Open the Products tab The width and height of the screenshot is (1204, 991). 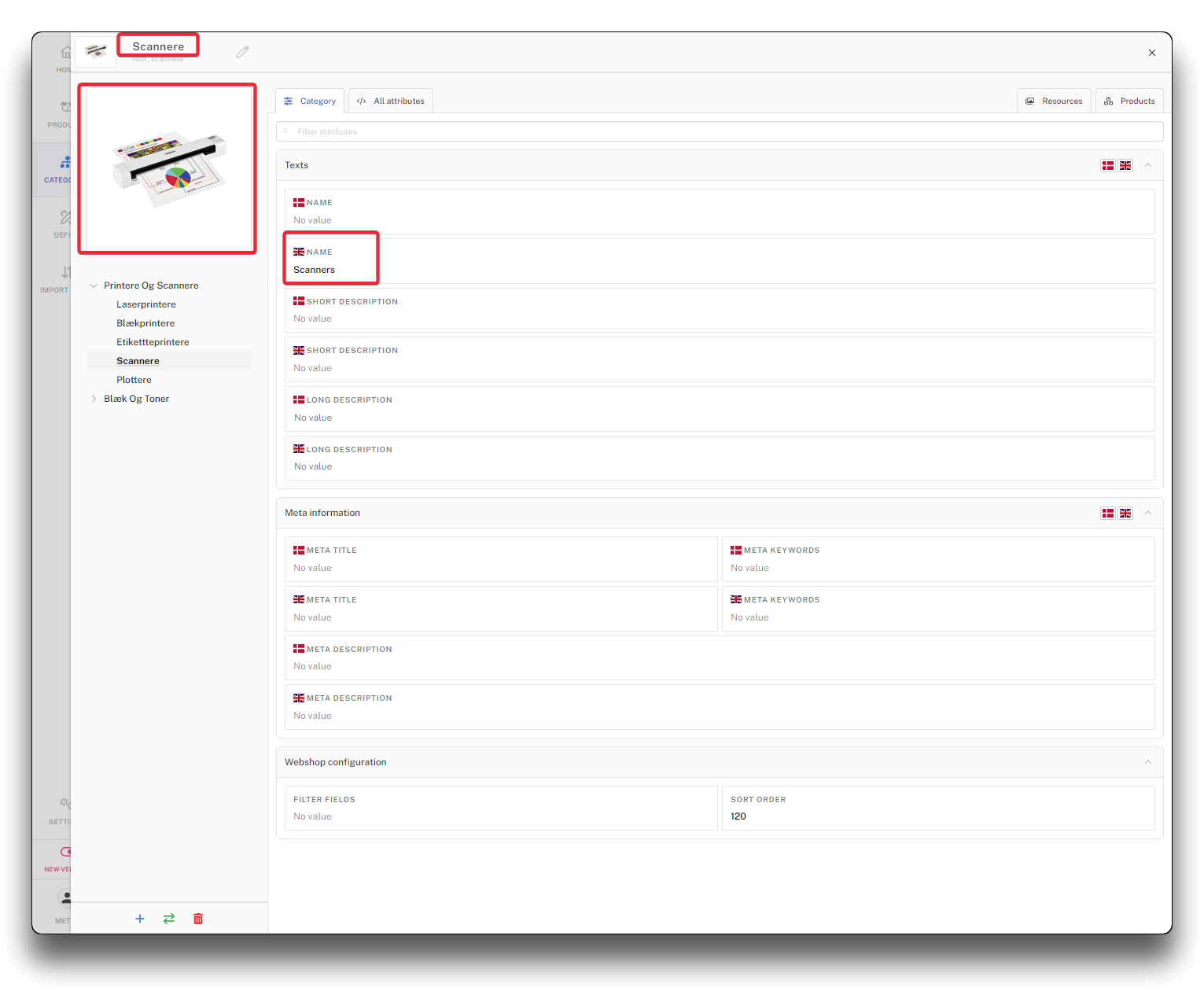(1129, 101)
